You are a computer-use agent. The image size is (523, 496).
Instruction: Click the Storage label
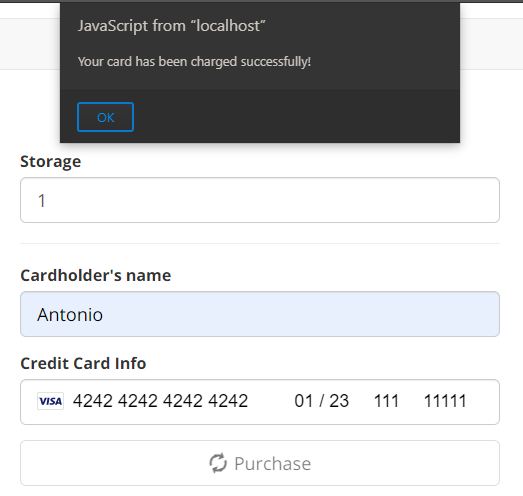click(51, 162)
